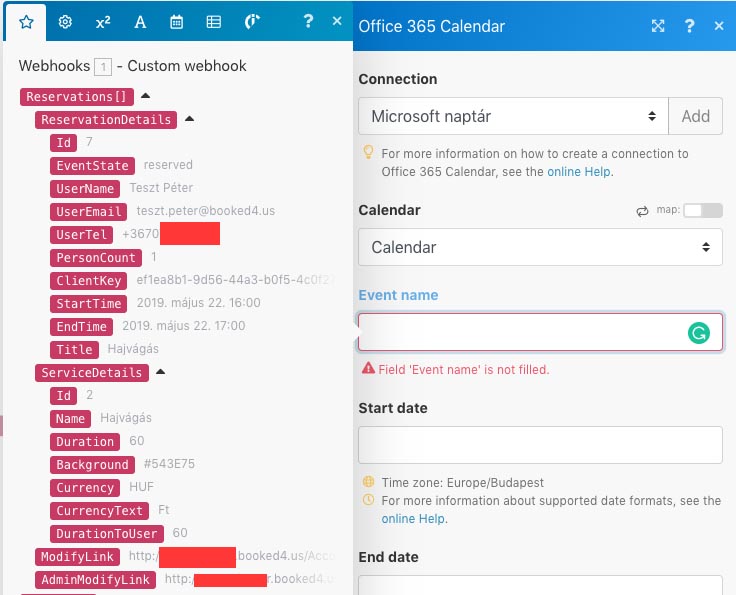Focus the Event name input field

(540, 332)
